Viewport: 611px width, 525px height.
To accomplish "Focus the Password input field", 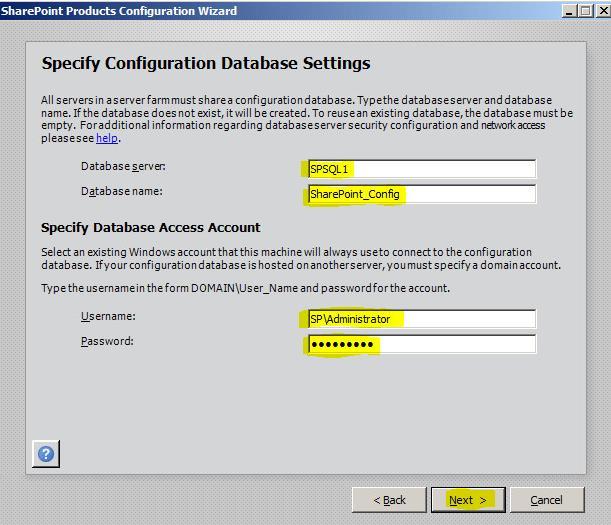I will 422,344.
